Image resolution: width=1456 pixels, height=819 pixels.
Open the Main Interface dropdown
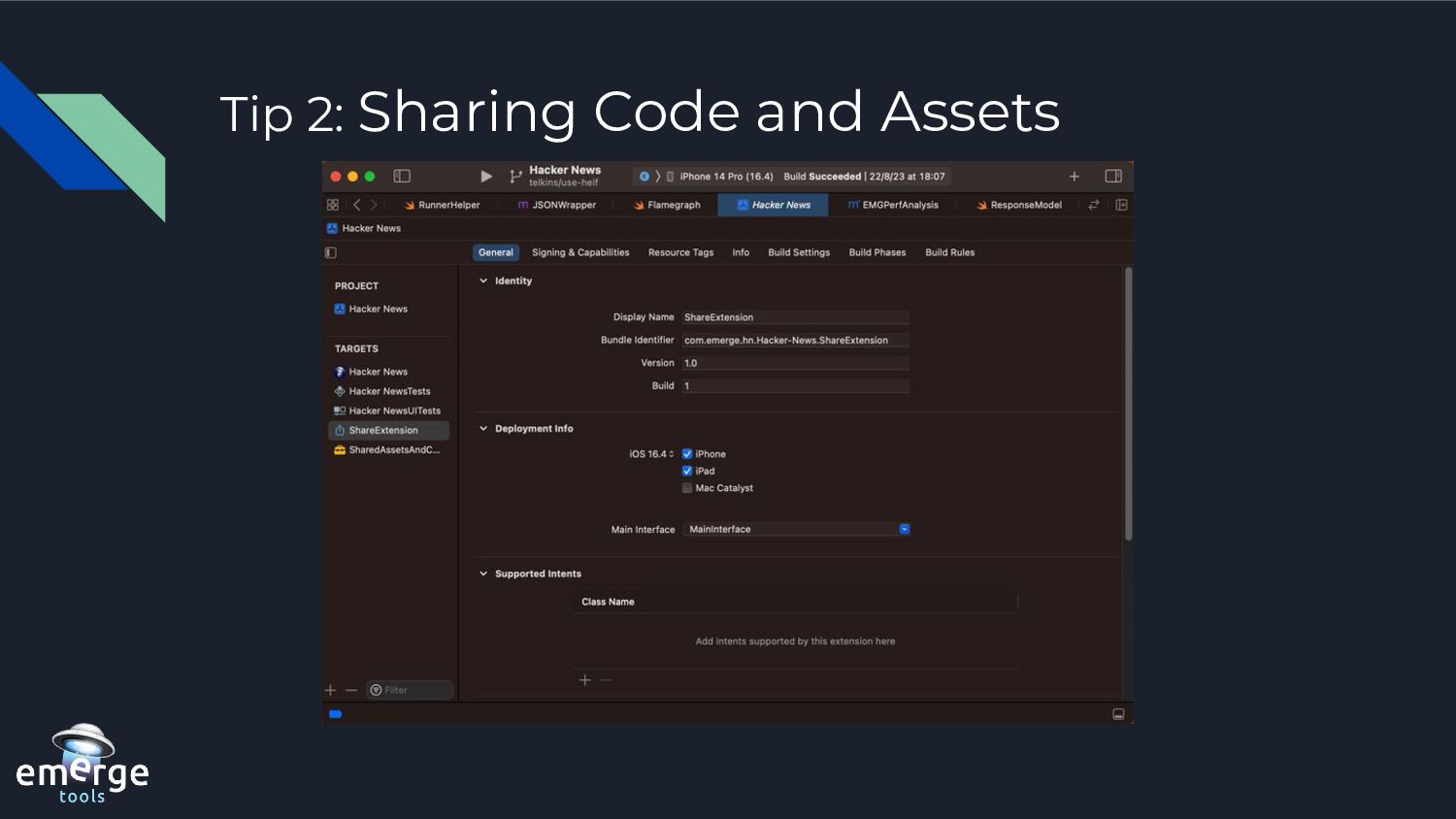[x=905, y=530]
